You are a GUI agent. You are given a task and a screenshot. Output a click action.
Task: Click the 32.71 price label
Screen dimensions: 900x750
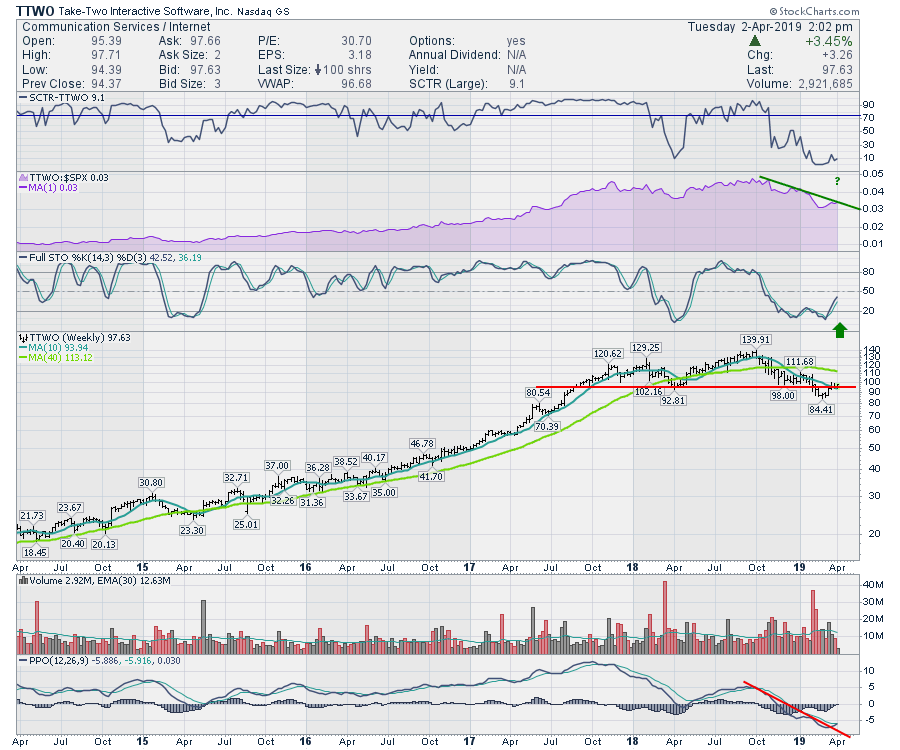click(x=236, y=477)
